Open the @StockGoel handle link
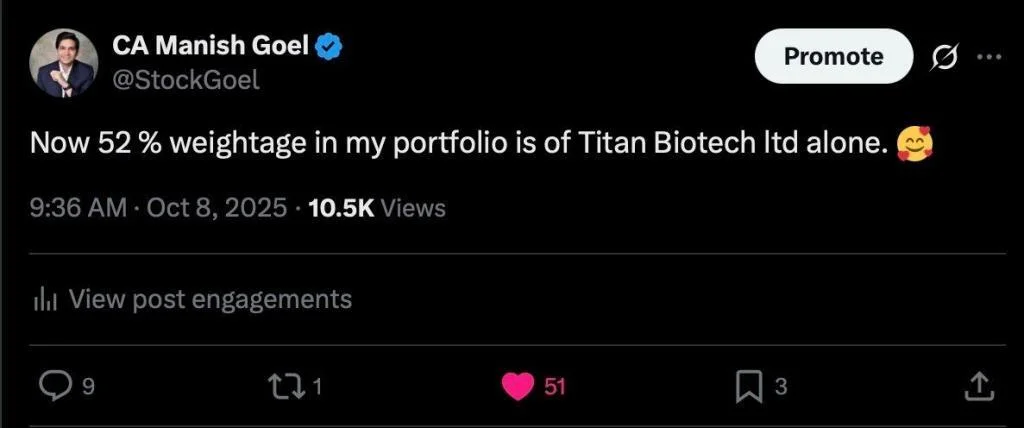Viewport: 1024px width, 428px height. [x=185, y=80]
